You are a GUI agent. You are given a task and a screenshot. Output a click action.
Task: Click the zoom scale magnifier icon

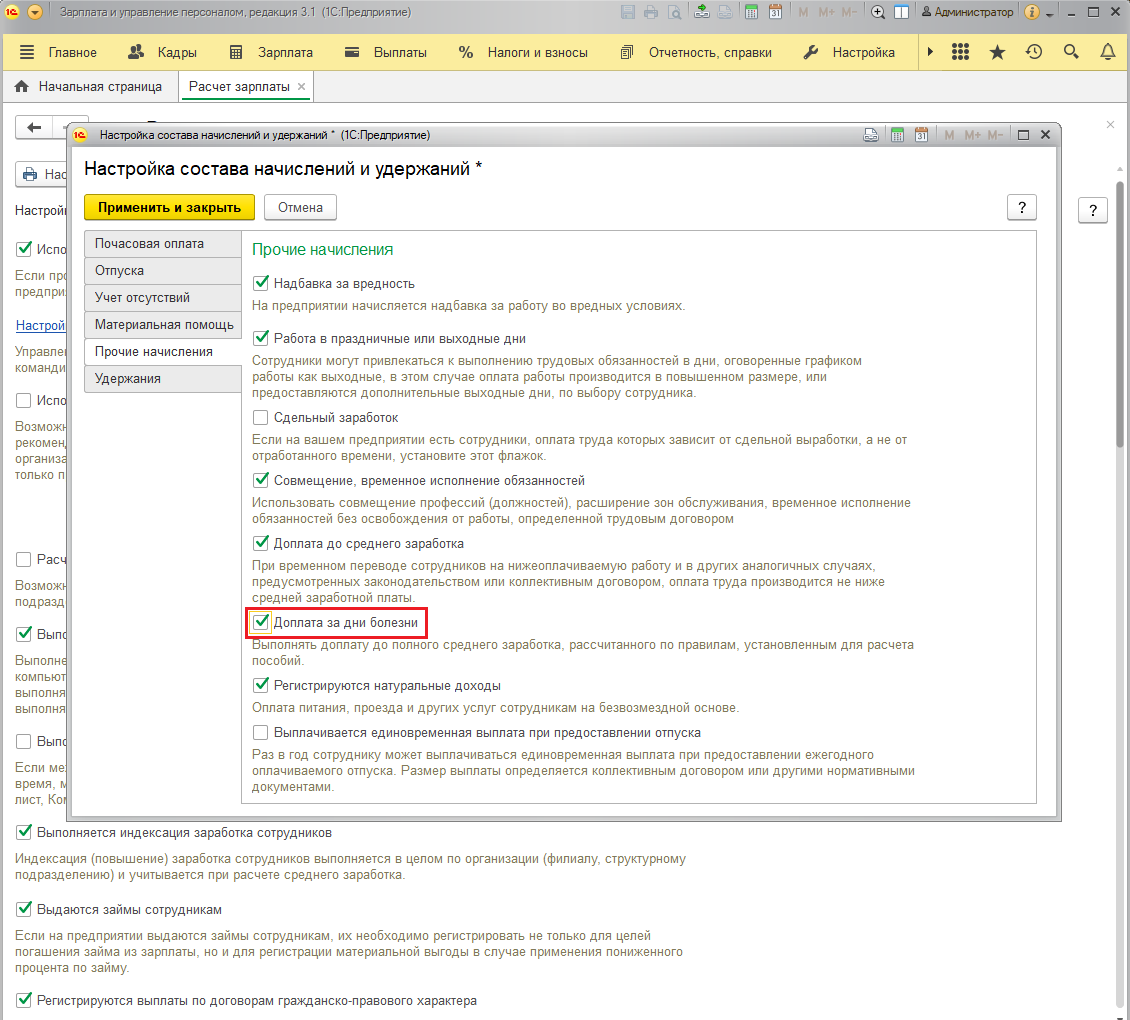click(878, 12)
